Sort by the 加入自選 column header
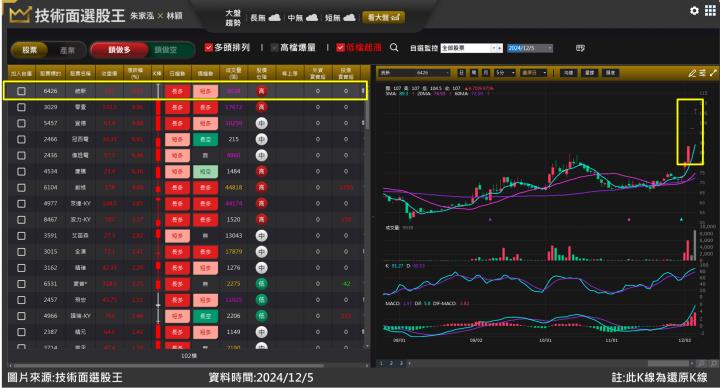Viewport: 720px width, 391px height. pos(21,73)
